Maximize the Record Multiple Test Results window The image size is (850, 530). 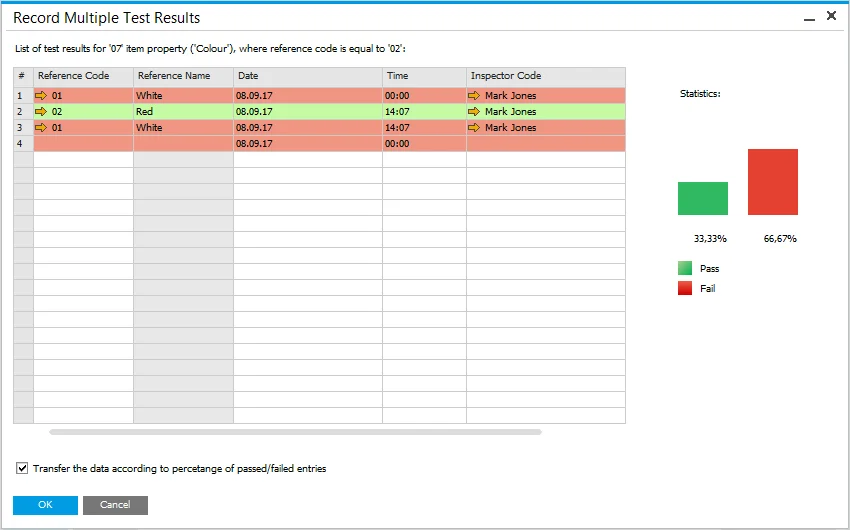point(810,17)
